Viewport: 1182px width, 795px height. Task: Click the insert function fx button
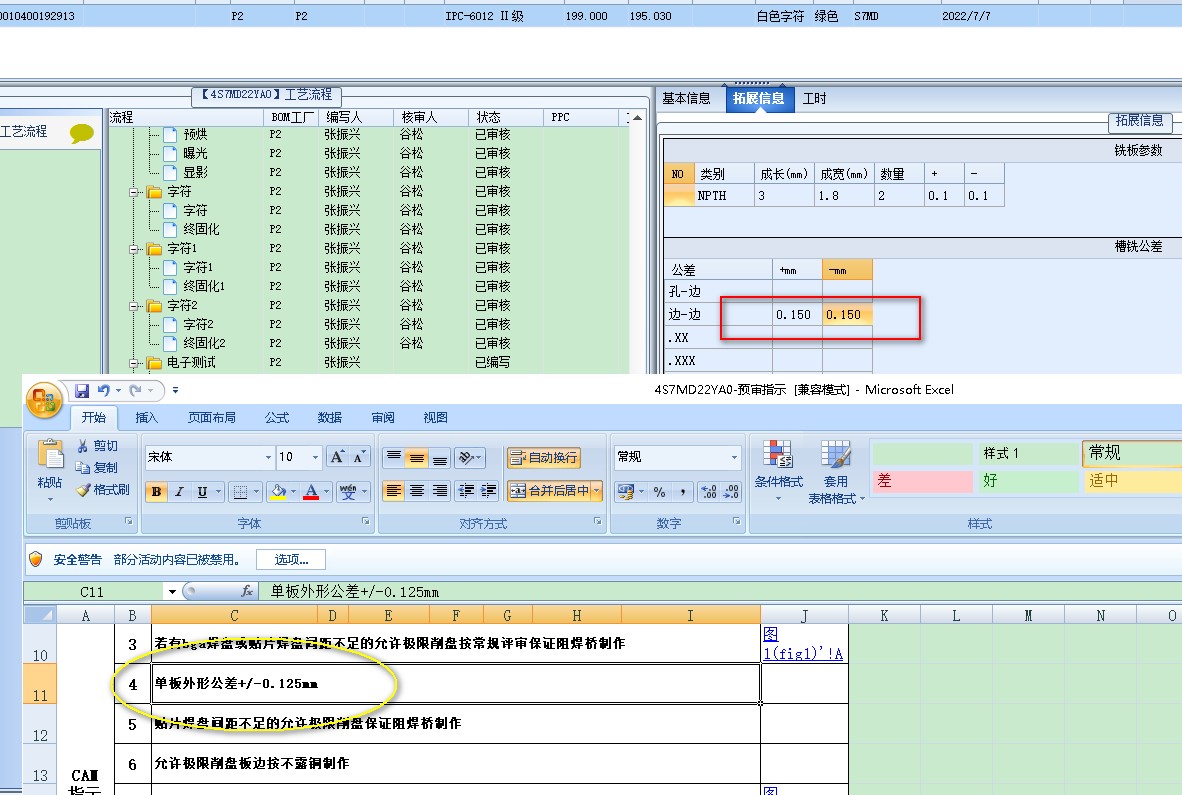coord(247,592)
